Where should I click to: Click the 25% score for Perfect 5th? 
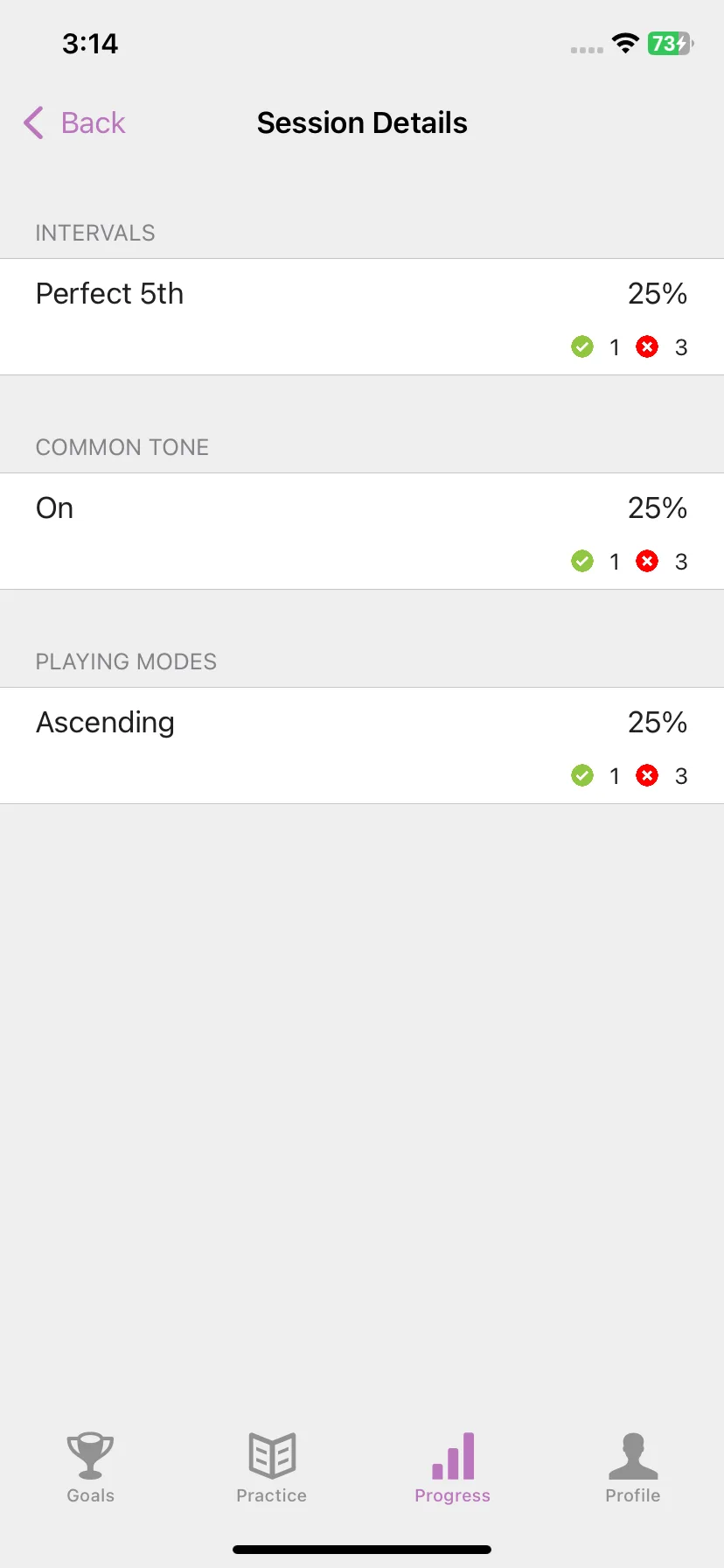click(658, 294)
